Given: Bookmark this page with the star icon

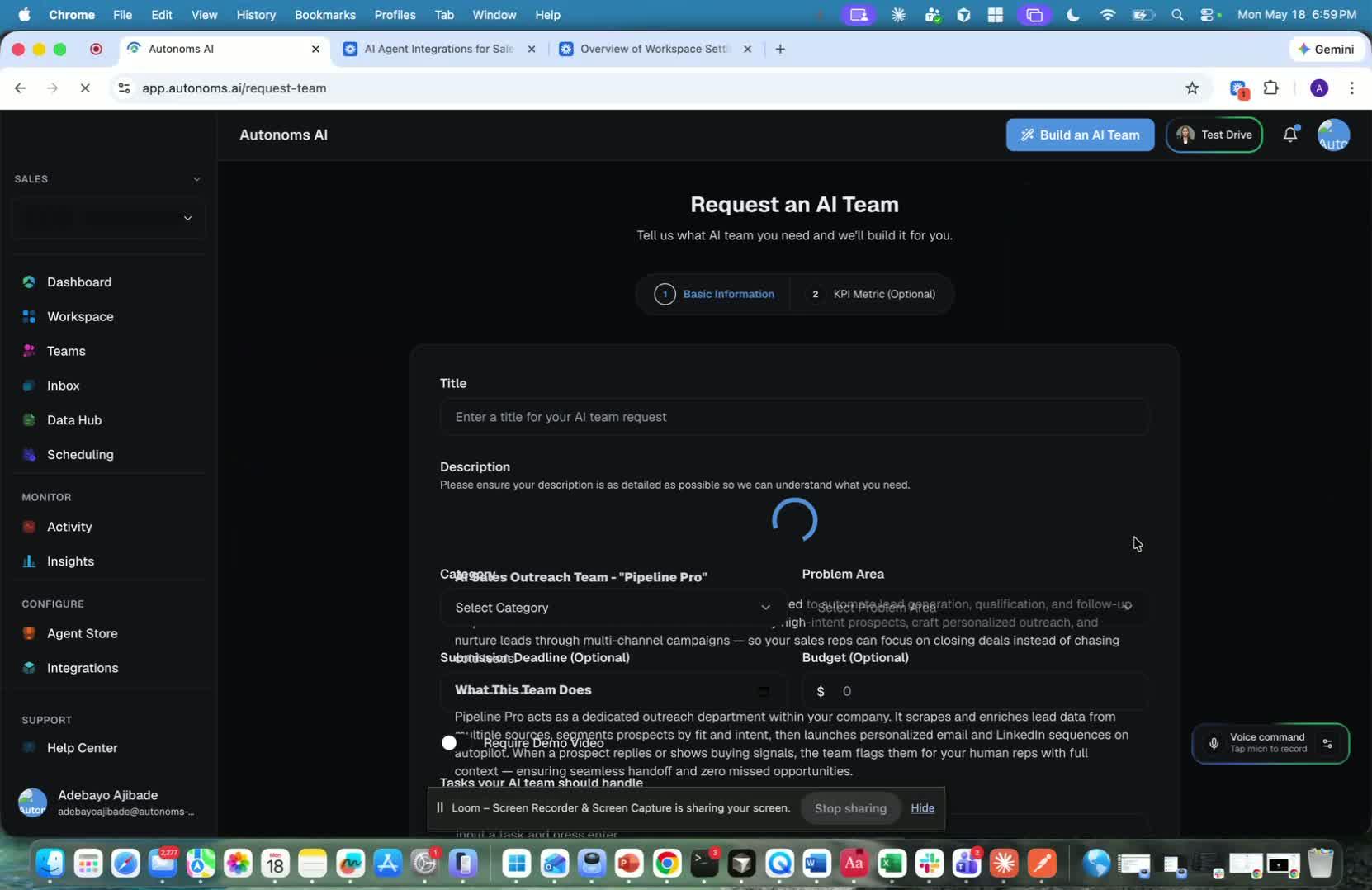Looking at the screenshot, I should click(1192, 88).
